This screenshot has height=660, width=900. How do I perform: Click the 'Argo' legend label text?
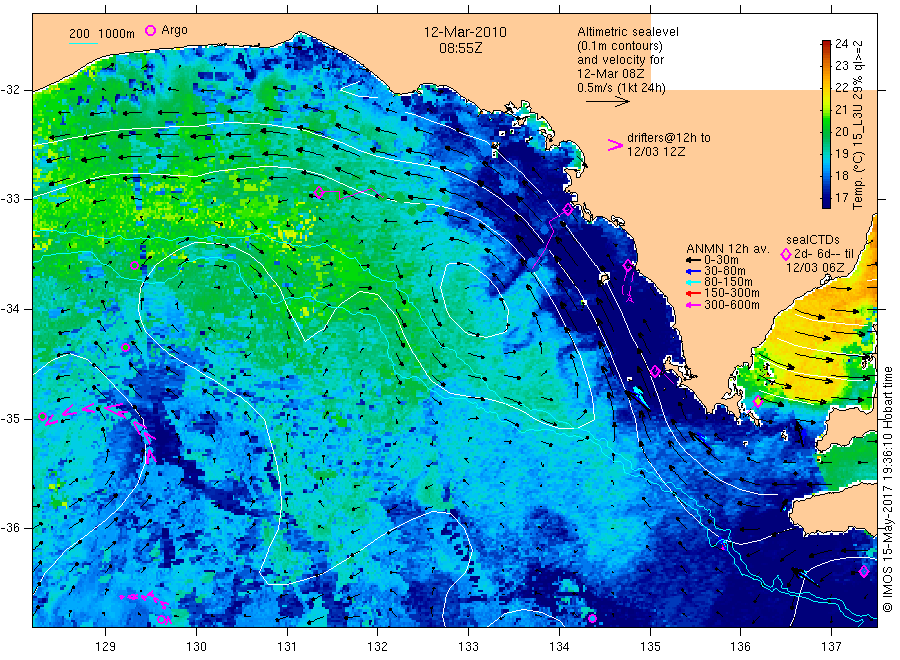[174, 30]
